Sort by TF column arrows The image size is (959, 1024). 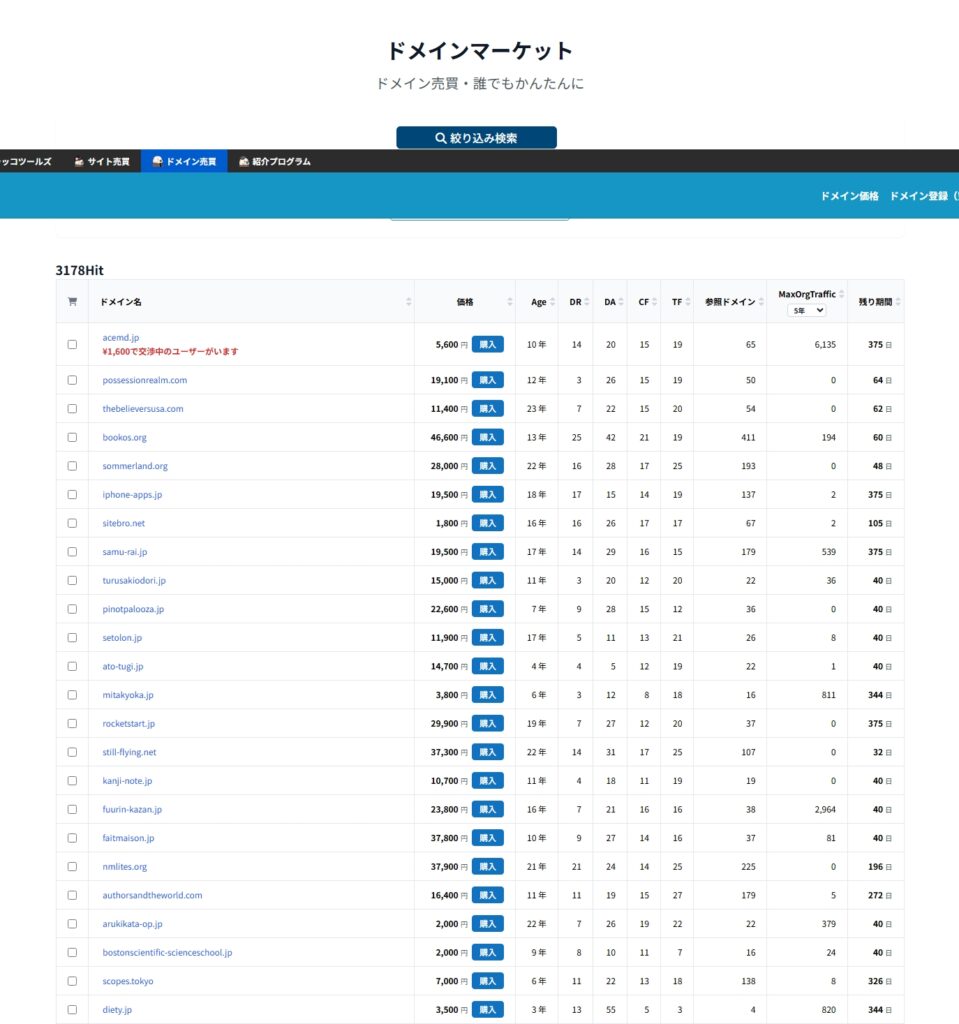(688, 302)
